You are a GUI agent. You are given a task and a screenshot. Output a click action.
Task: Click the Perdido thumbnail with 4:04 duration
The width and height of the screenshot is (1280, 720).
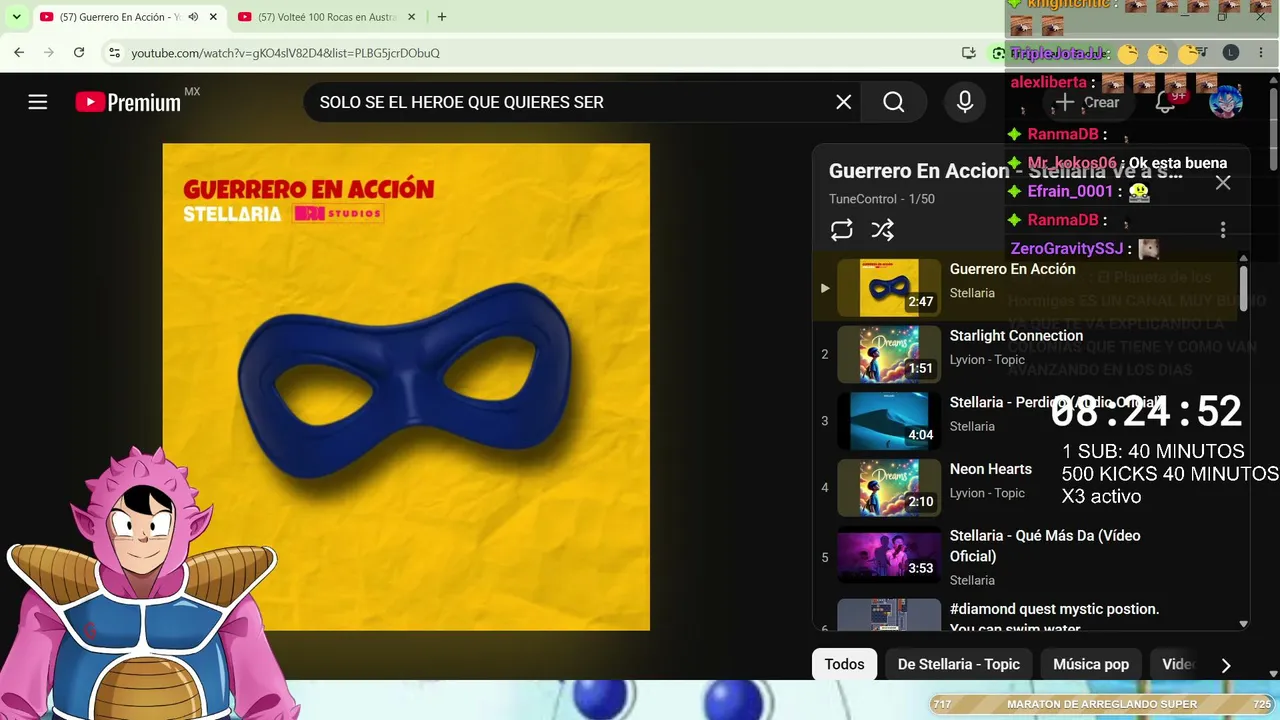pos(889,421)
